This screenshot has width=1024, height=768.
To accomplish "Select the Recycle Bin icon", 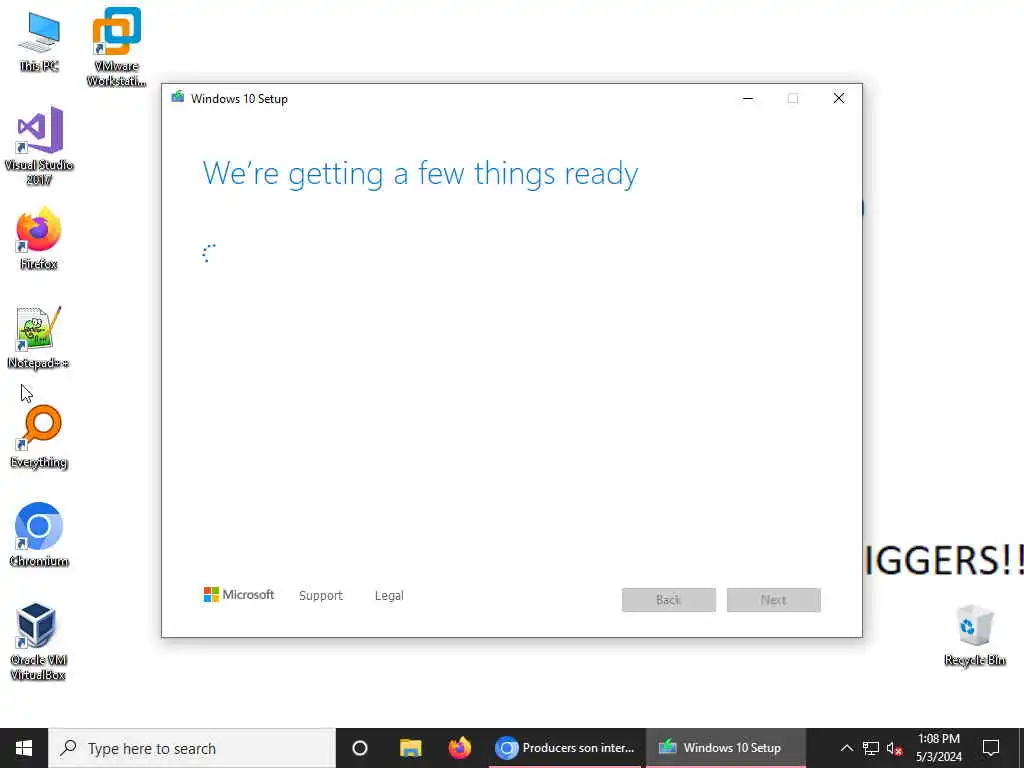I will 974,635.
